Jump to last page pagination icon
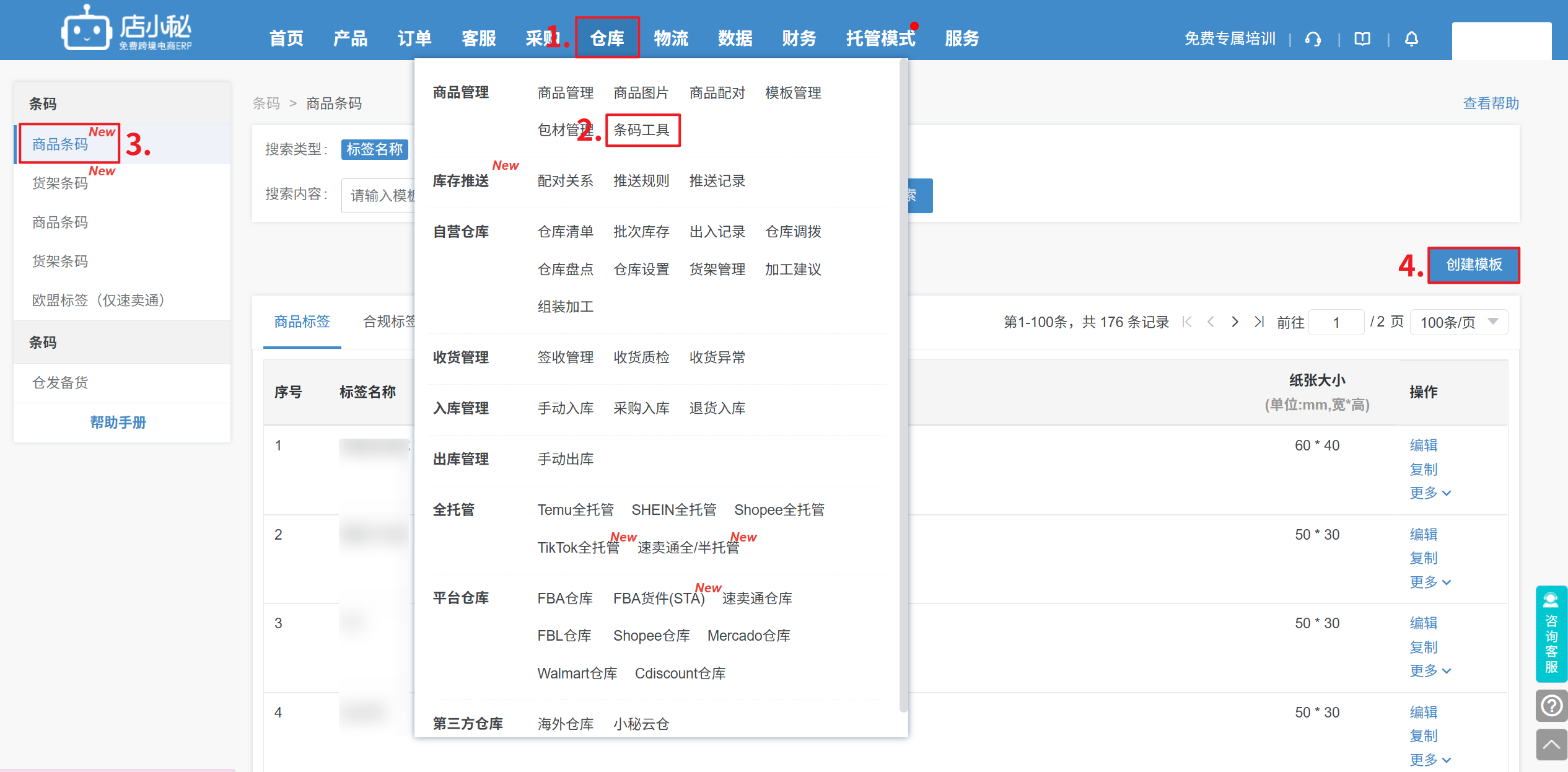 click(x=1258, y=322)
